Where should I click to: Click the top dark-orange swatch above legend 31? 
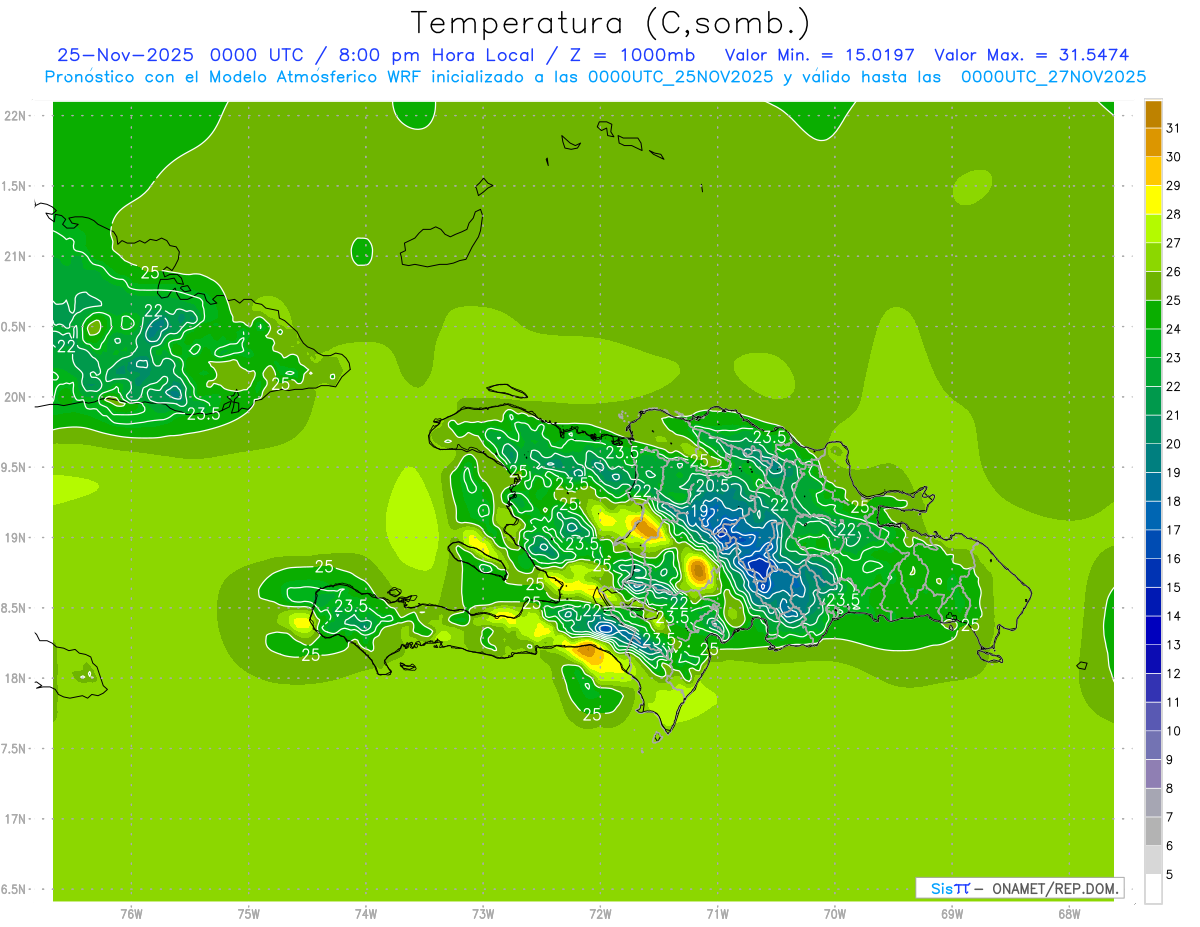1153,114
